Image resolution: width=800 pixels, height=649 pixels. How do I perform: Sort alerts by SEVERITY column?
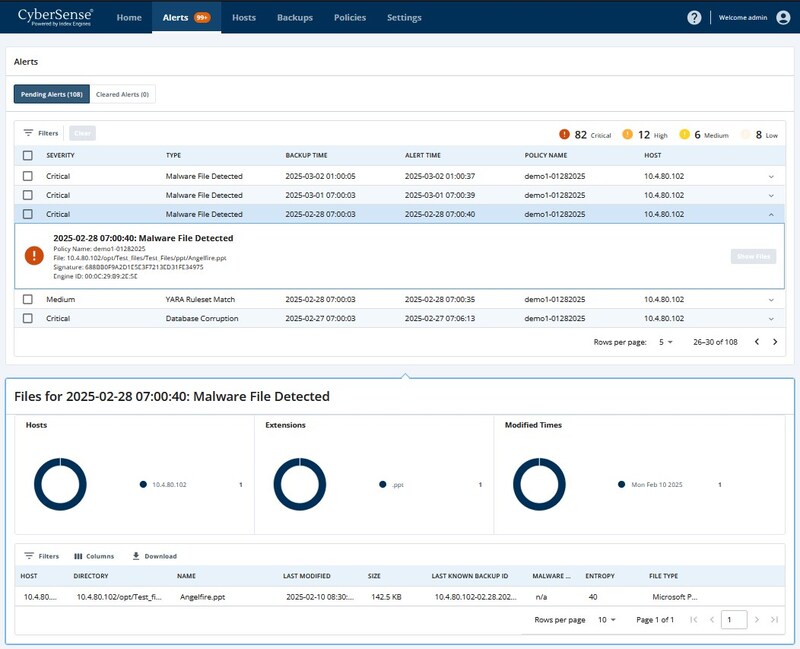click(x=60, y=155)
